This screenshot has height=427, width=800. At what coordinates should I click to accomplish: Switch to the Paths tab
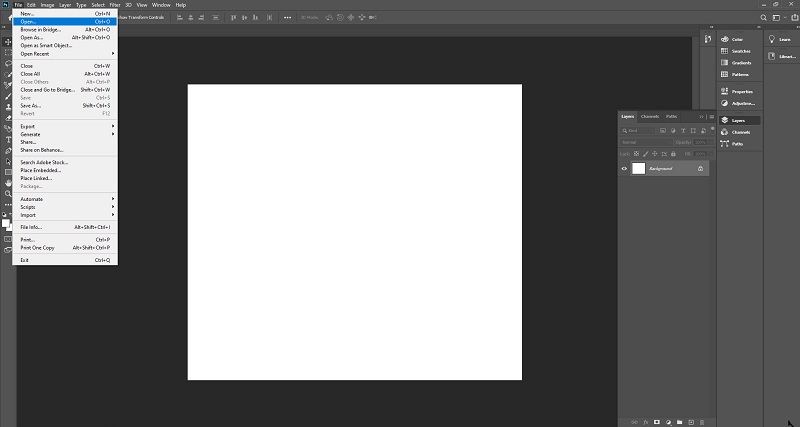tap(671, 117)
